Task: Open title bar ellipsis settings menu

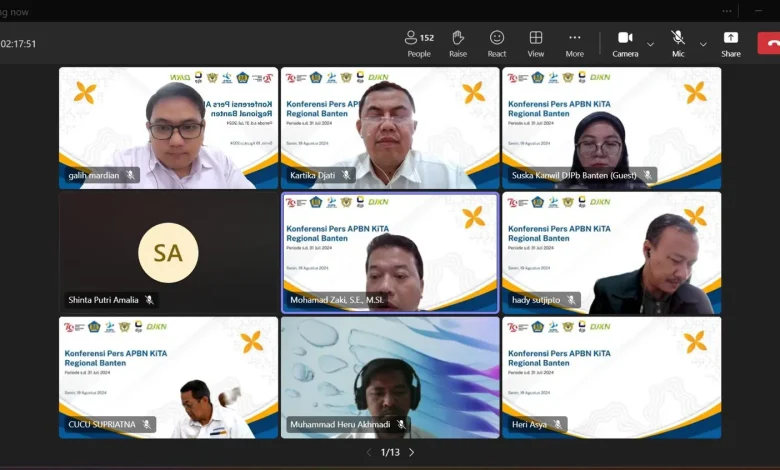Action: tap(727, 11)
